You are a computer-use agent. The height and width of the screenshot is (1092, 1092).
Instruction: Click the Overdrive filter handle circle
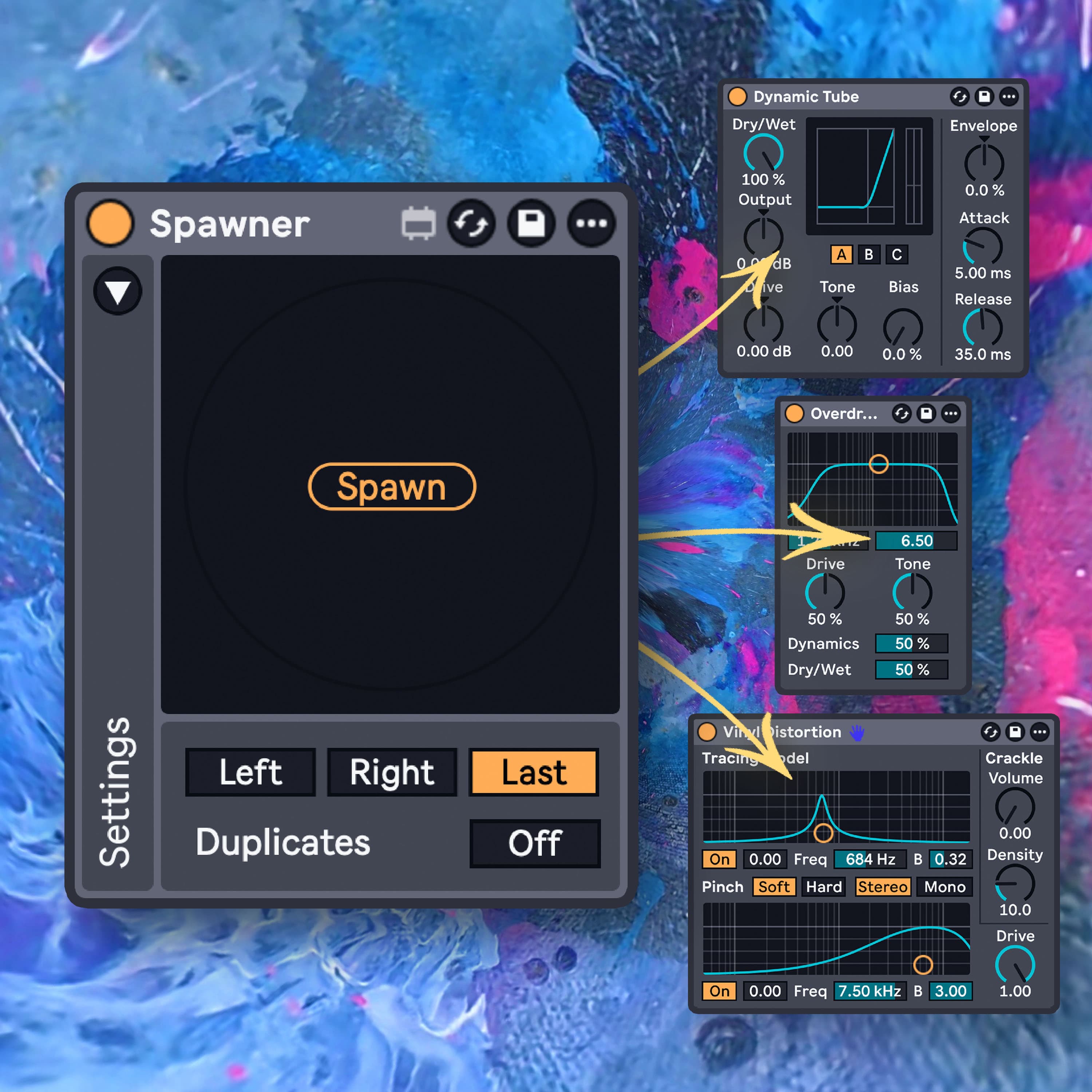click(878, 464)
